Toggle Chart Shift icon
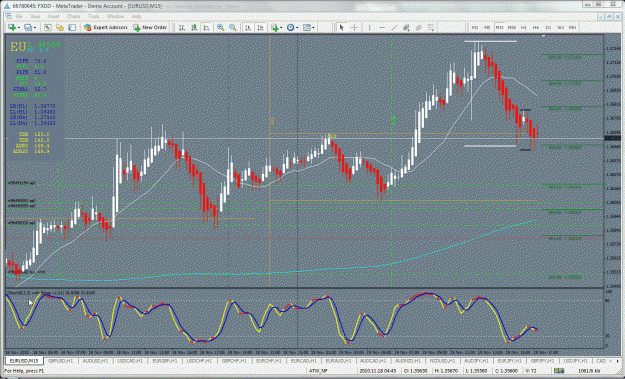This screenshot has height=379, width=625. pyautogui.click(x=260, y=27)
